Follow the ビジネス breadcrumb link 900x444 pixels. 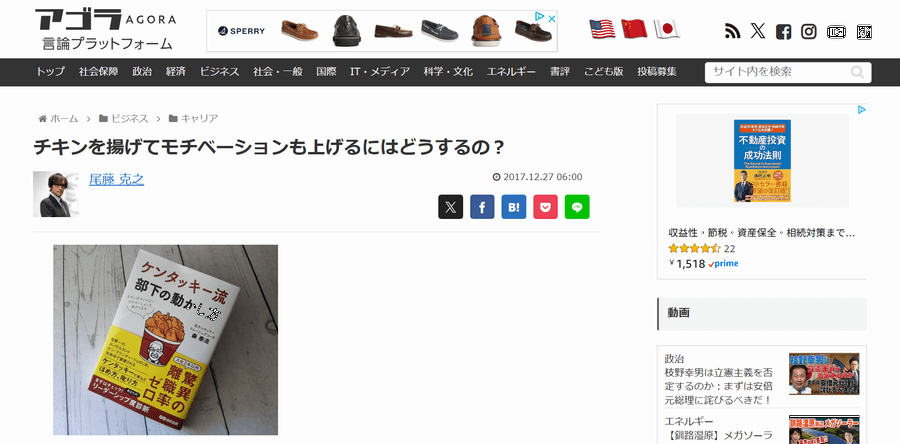click(129, 119)
